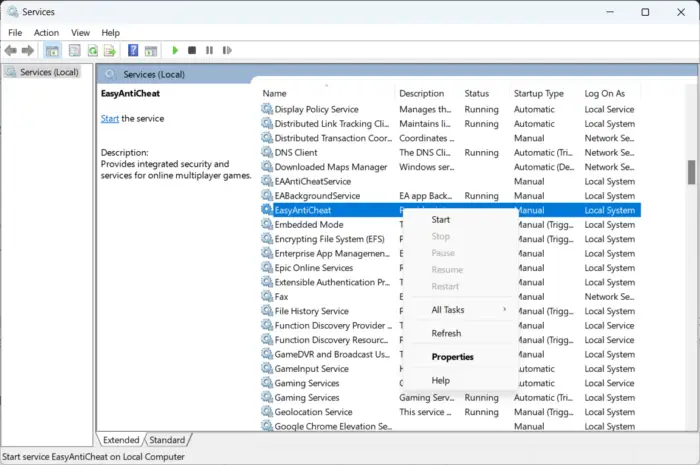This screenshot has height=465, width=700.
Task: Open the Help menu in menu bar
Action: [x=110, y=33]
